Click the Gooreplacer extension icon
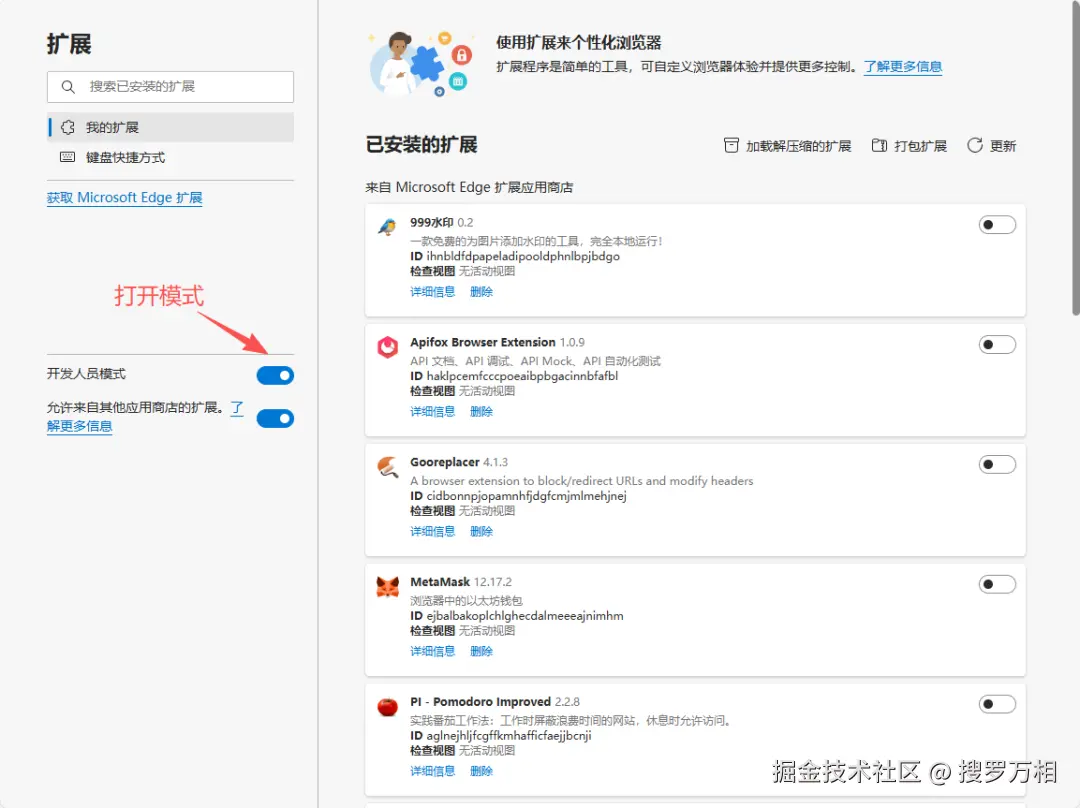 point(388,466)
